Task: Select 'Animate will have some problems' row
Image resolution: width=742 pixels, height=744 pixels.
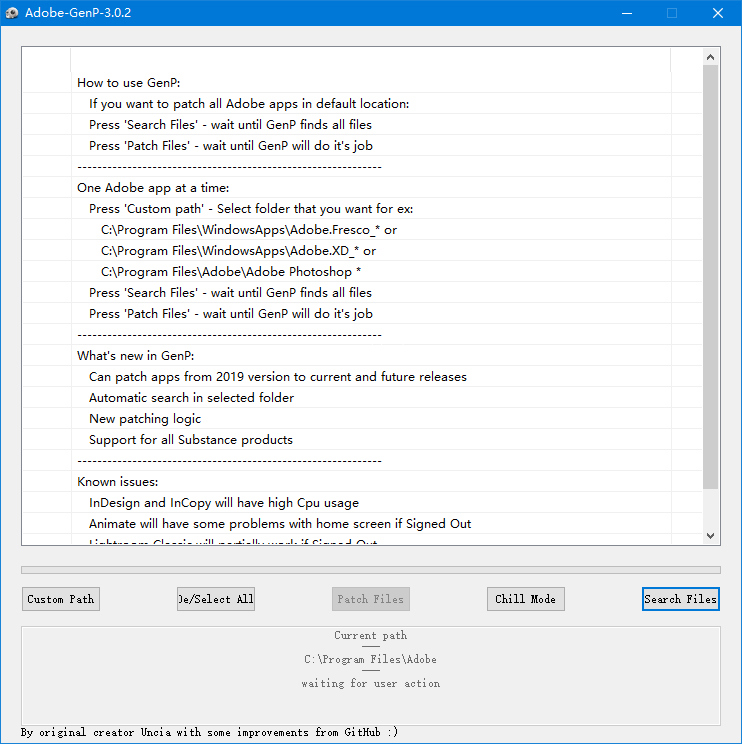Action: [x=362, y=523]
